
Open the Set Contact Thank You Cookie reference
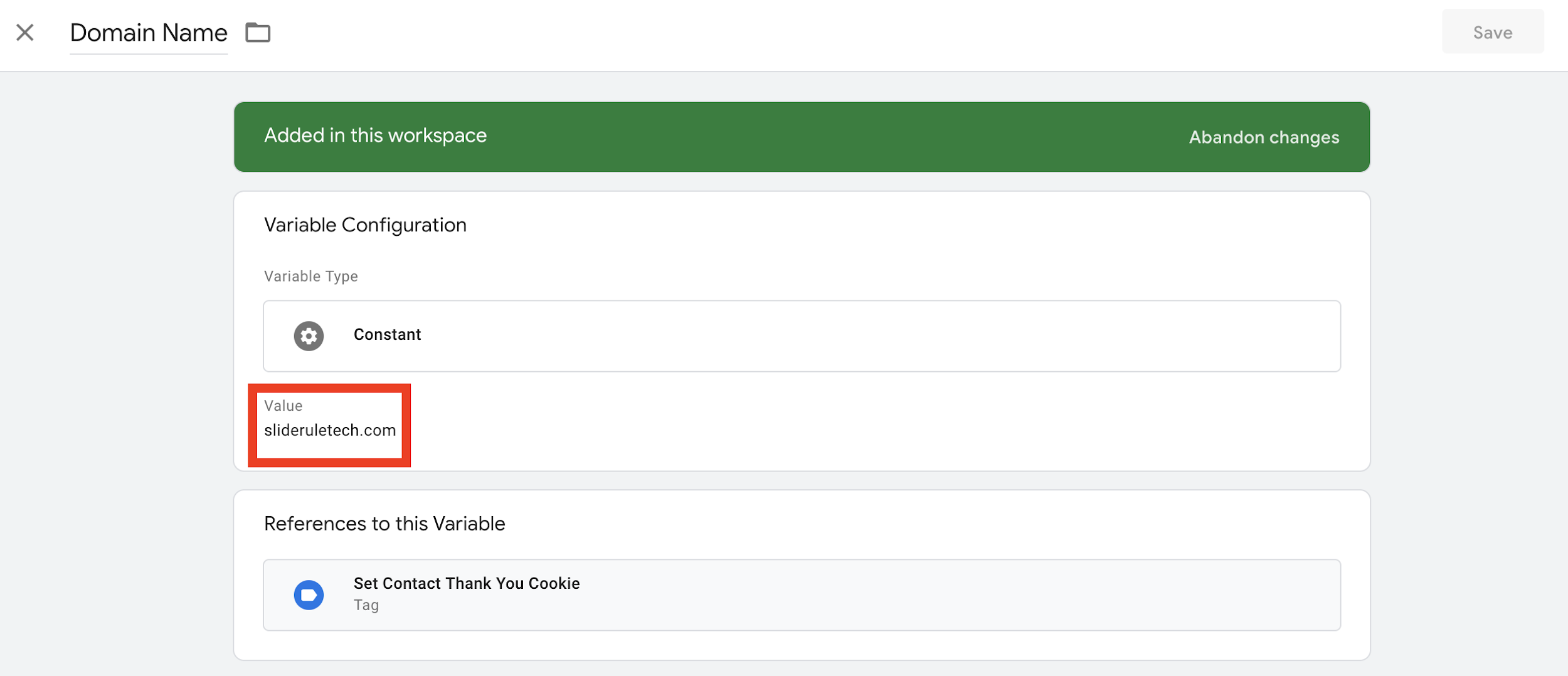(466, 583)
